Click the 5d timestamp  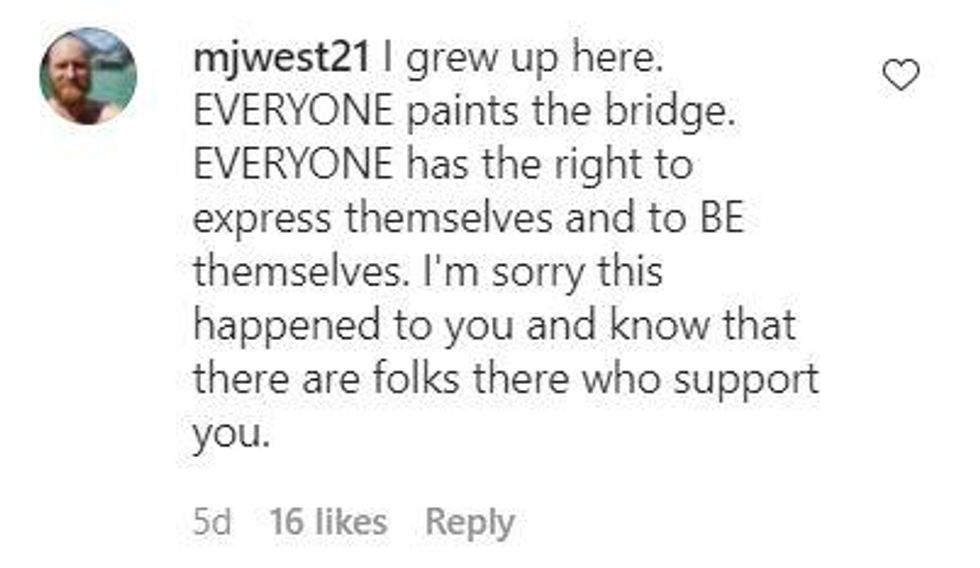click(x=212, y=522)
